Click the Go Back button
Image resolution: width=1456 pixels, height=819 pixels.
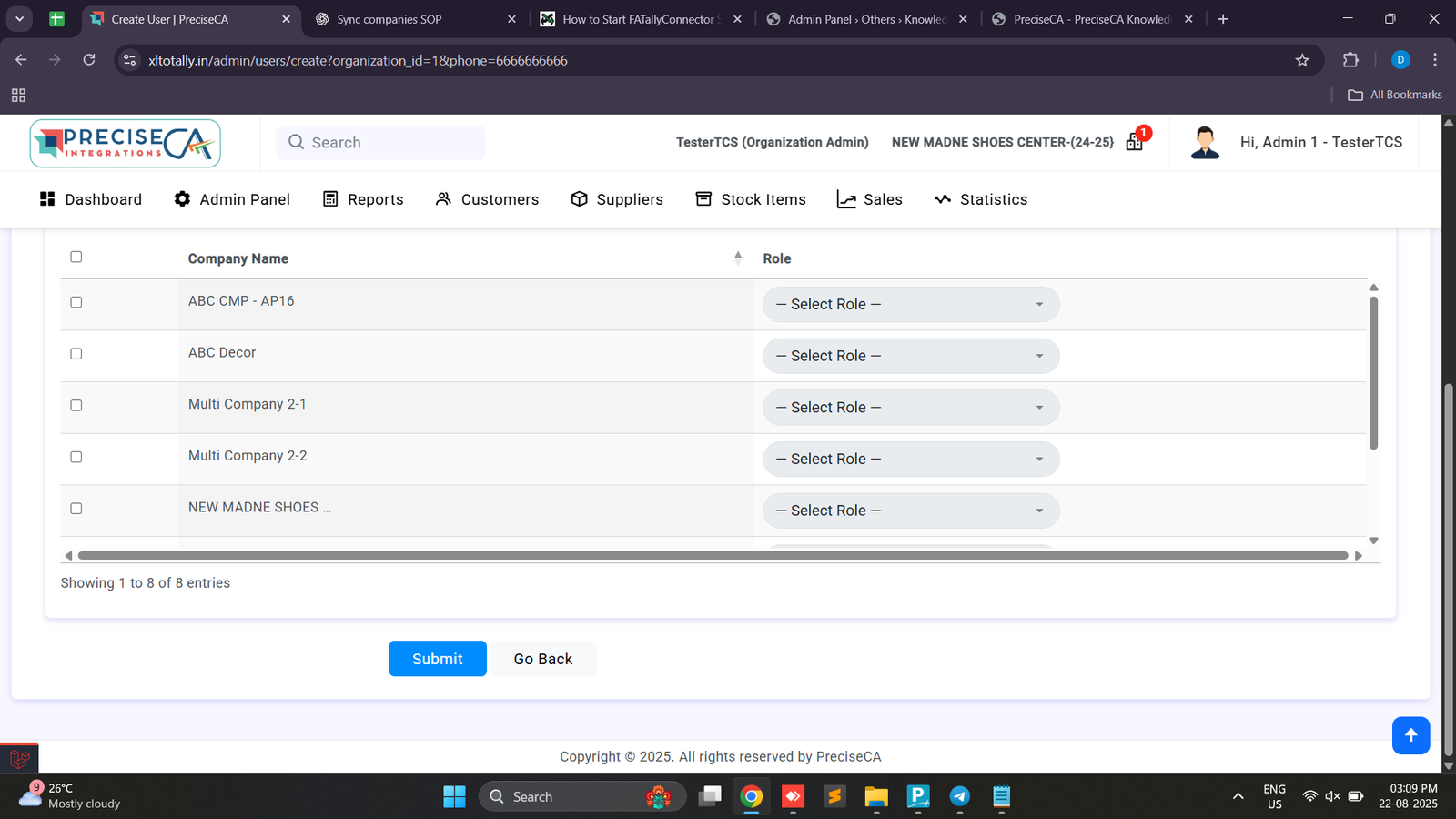(x=543, y=659)
